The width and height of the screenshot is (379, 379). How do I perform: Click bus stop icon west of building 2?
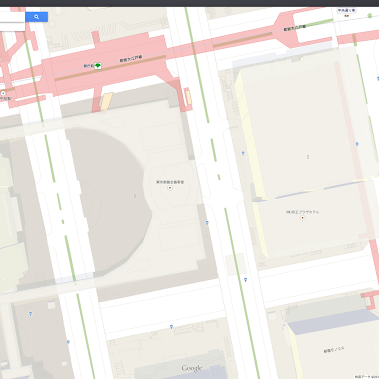[x=243, y=153]
